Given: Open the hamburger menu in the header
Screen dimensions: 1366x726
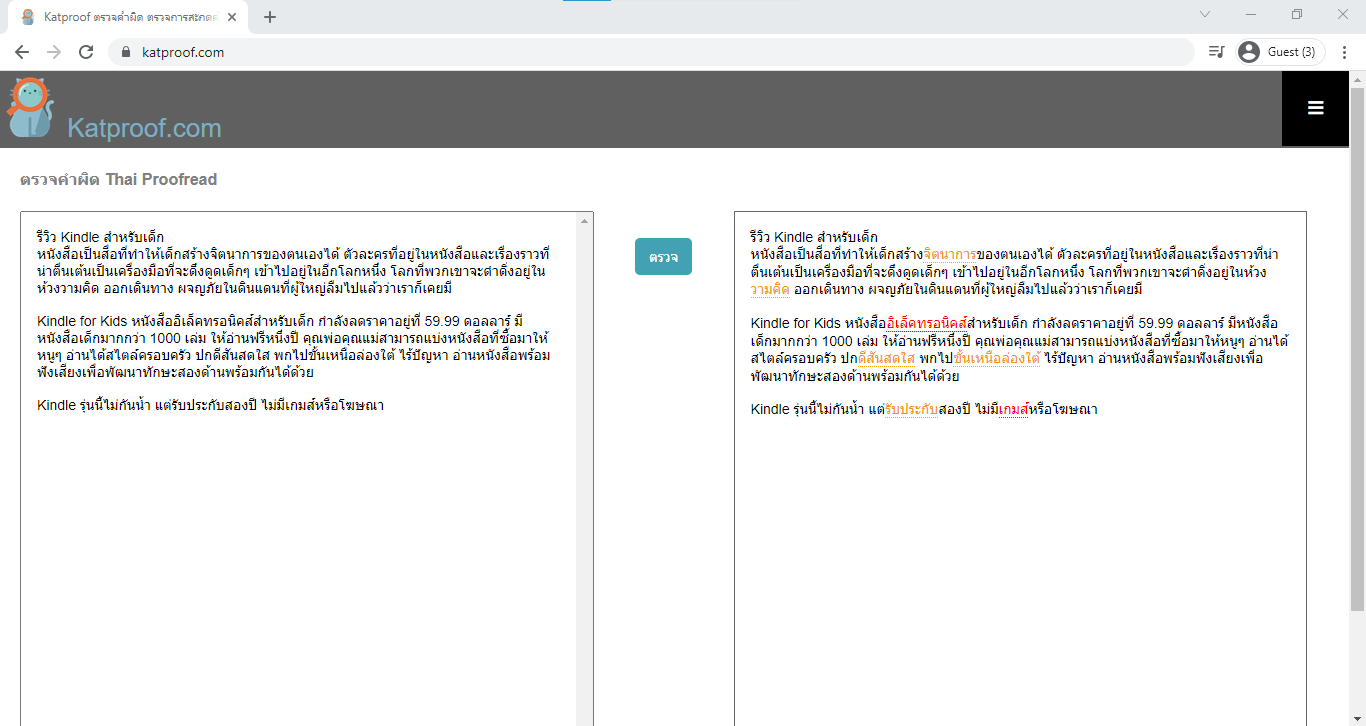Looking at the screenshot, I should [1315, 108].
